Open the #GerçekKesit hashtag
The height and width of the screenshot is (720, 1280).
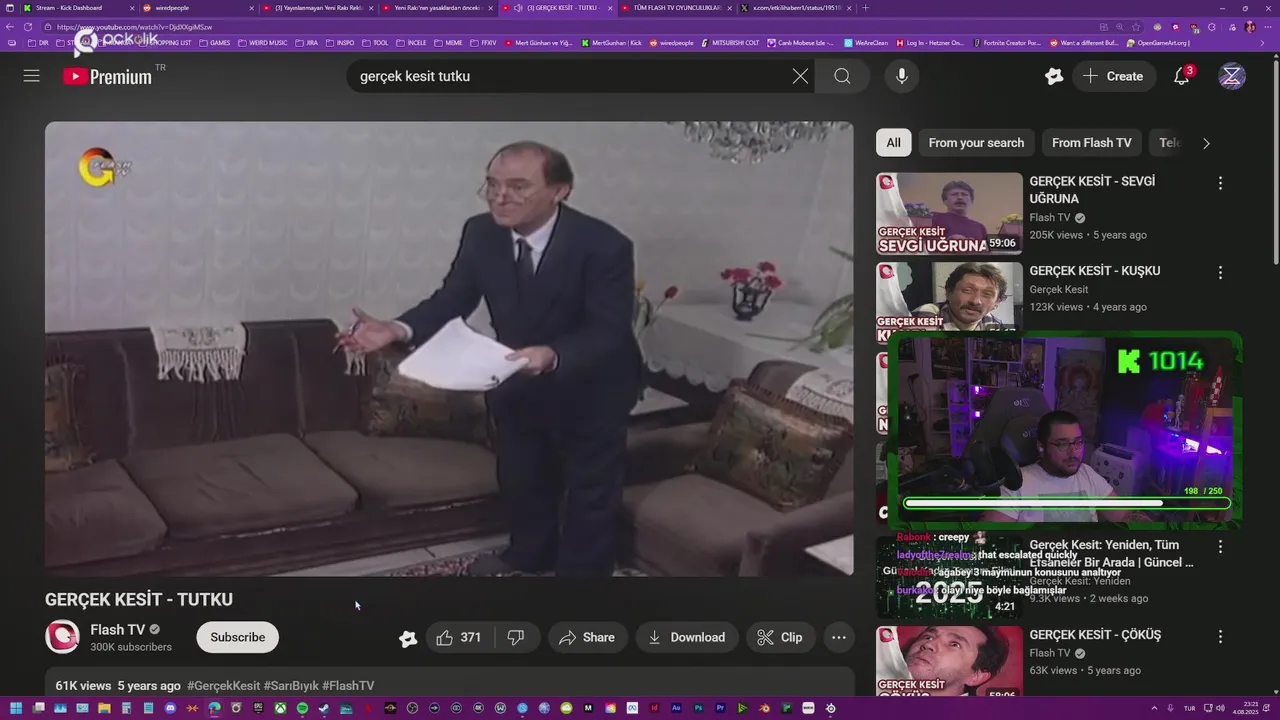point(223,686)
